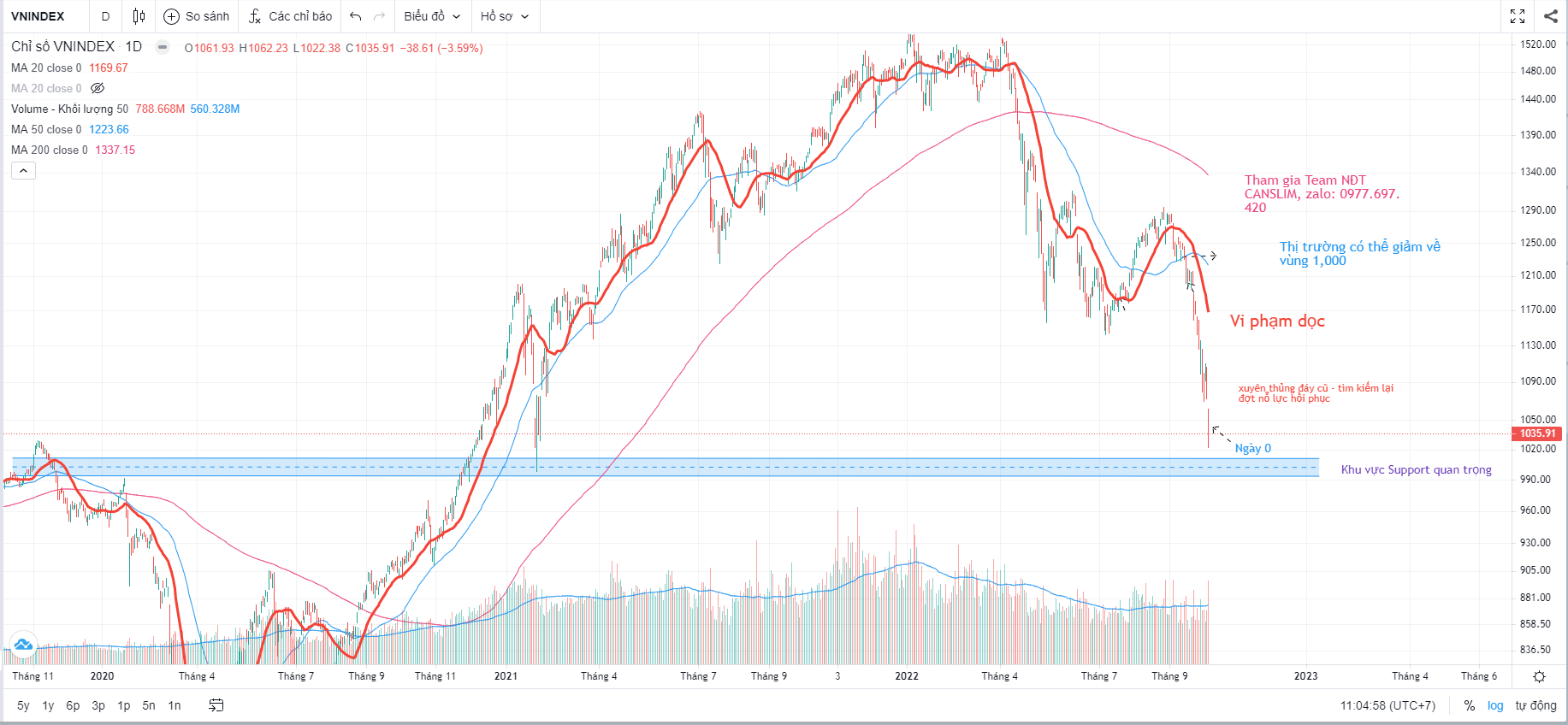Click the share chart icon
Screen dimensions: 1568x725
(x=1550, y=16)
